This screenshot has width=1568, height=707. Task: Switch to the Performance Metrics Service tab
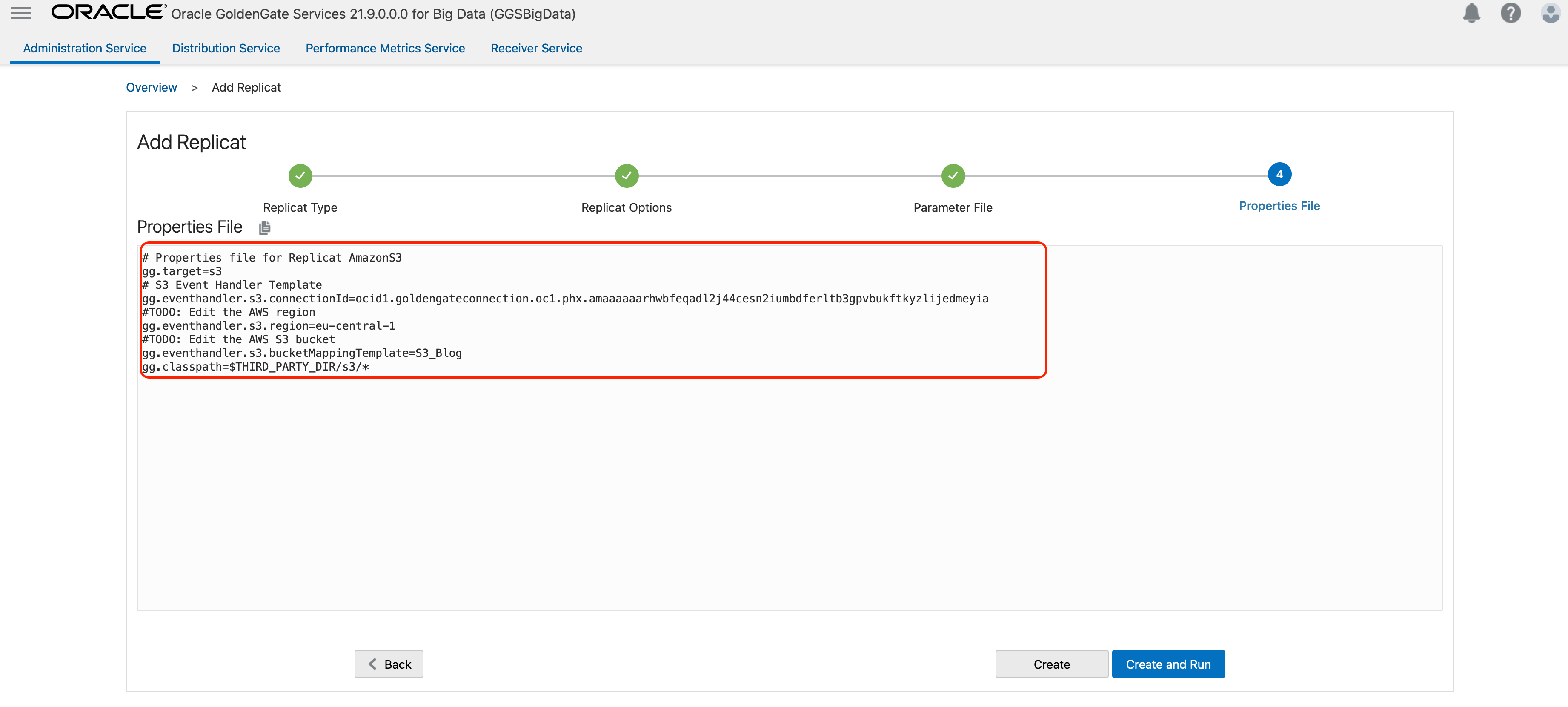[385, 48]
